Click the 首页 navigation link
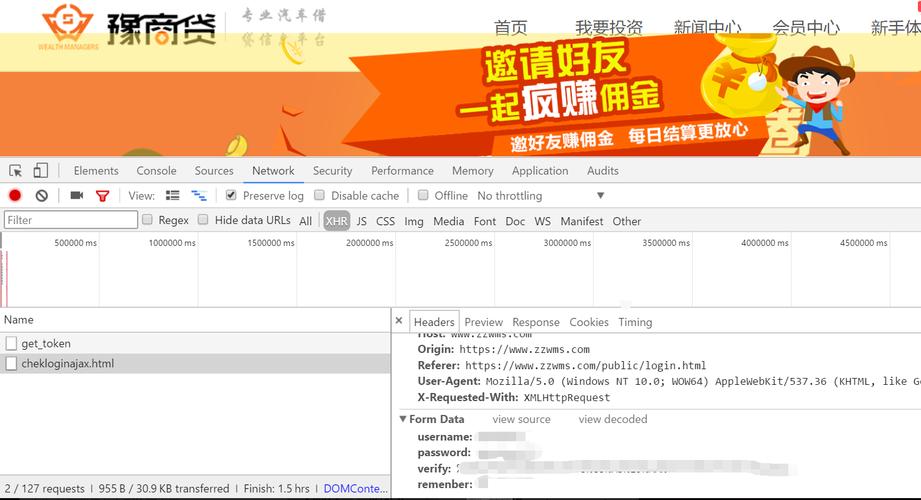 510,28
